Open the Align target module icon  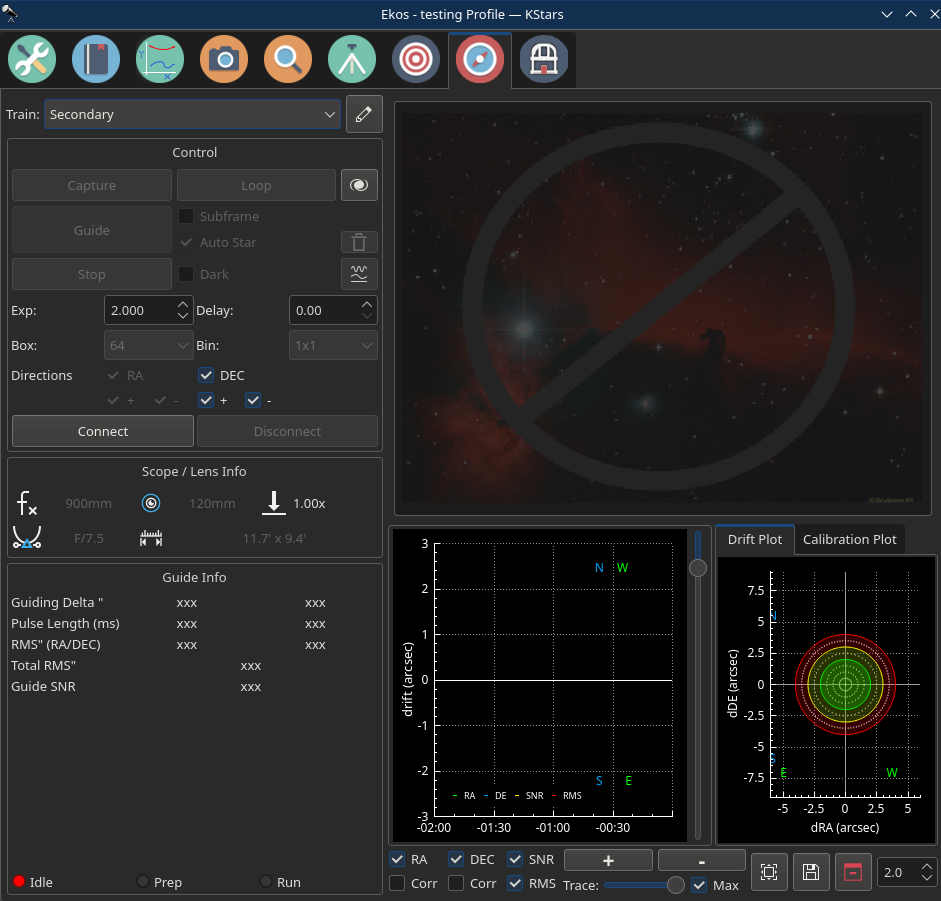pyautogui.click(x=416, y=59)
